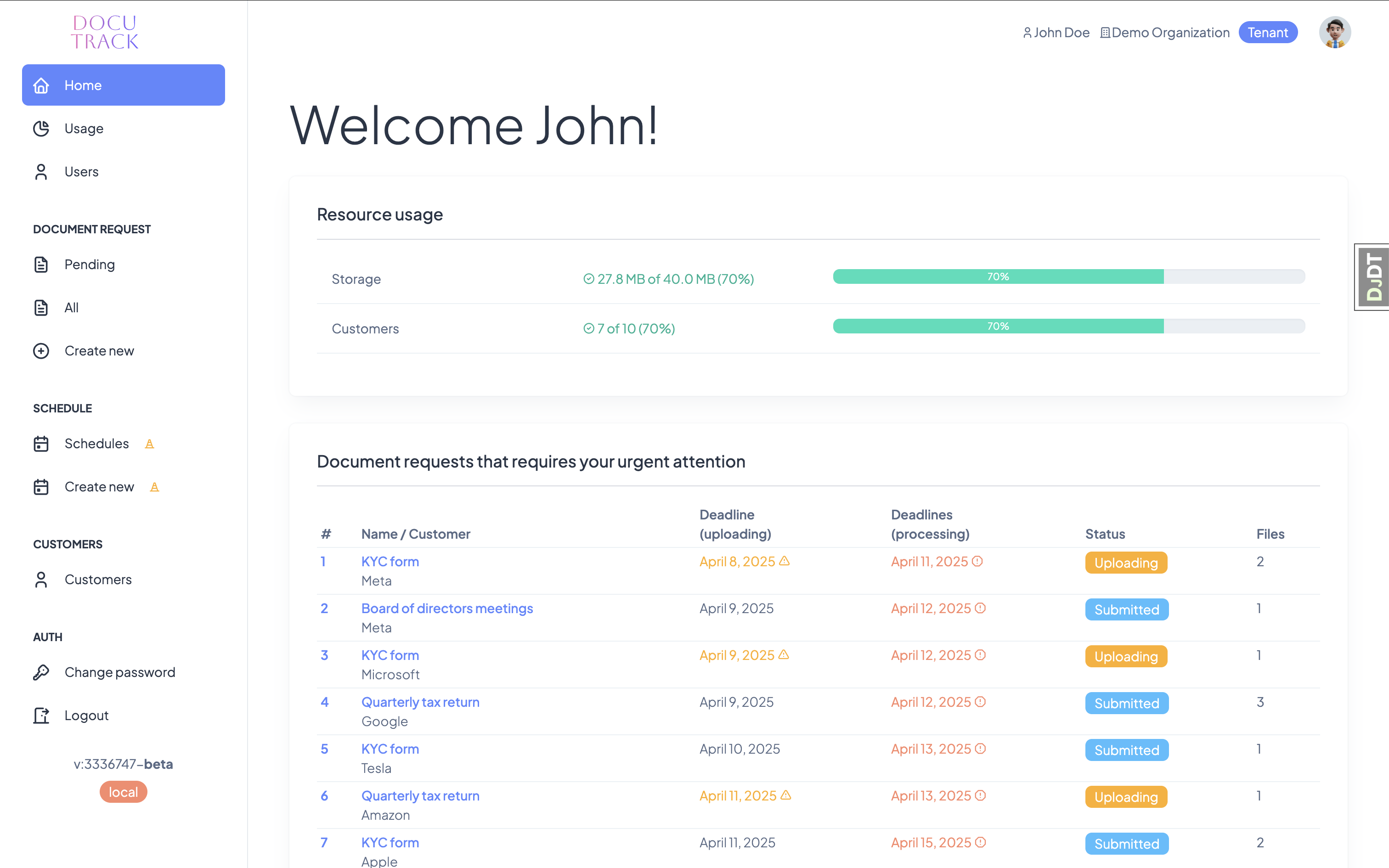Click the Change password key icon
Screen dimensions: 1389x868
(x=41, y=672)
